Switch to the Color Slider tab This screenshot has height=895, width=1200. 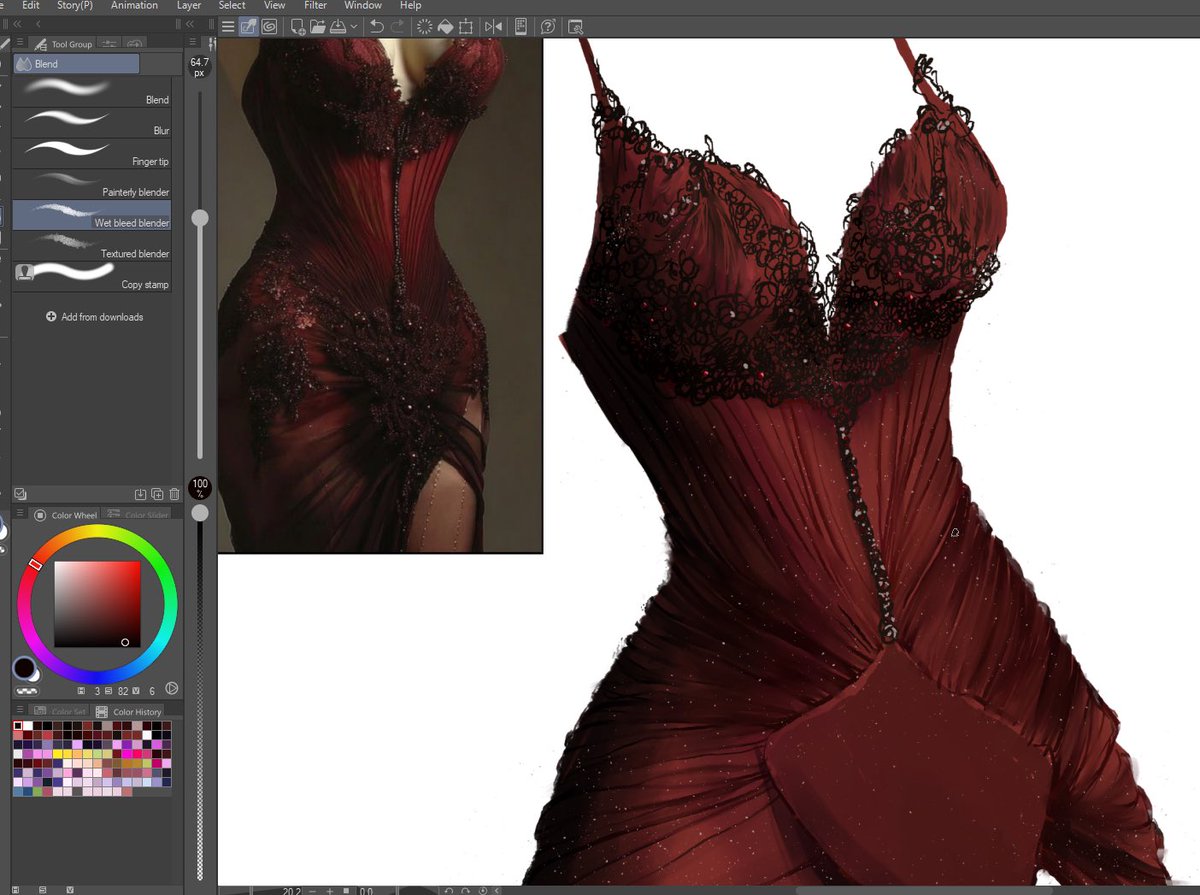pyautogui.click(x=137, y=515)
